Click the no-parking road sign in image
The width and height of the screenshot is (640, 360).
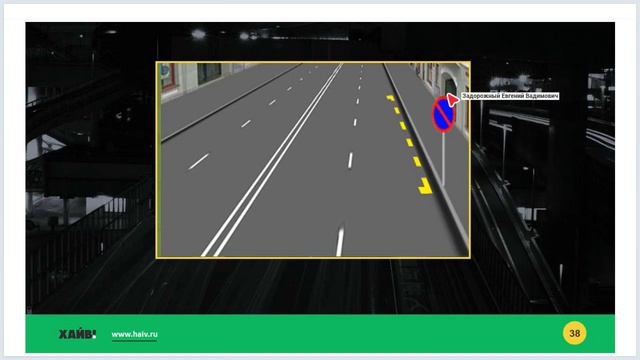(443, 115)
